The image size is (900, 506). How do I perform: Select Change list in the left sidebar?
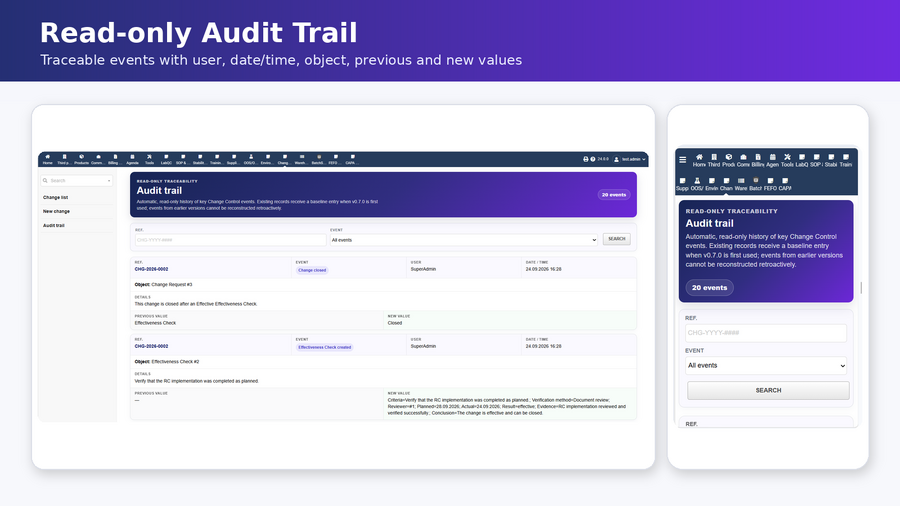tap(56, 197)
